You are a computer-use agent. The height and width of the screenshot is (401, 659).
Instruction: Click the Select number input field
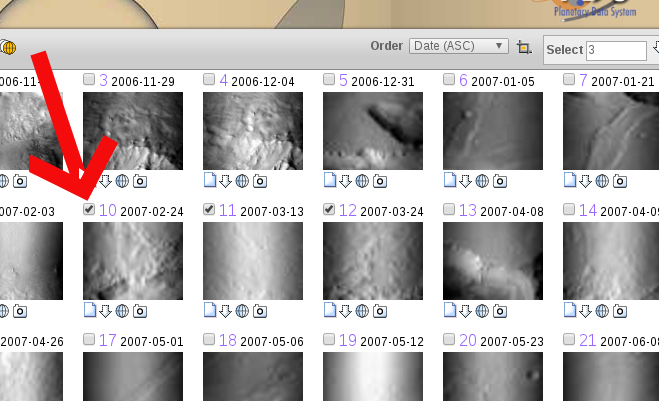click(x=616, y=50)
